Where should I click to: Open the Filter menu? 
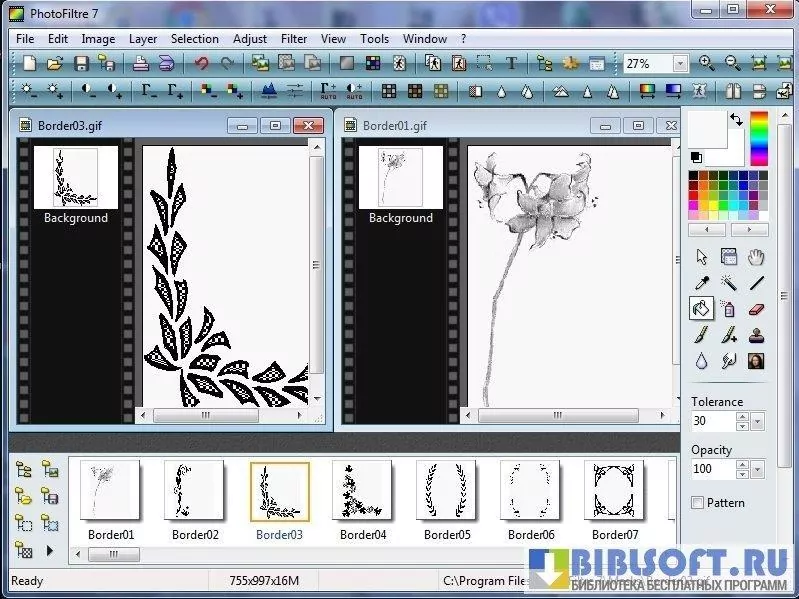tap(294, 39)
